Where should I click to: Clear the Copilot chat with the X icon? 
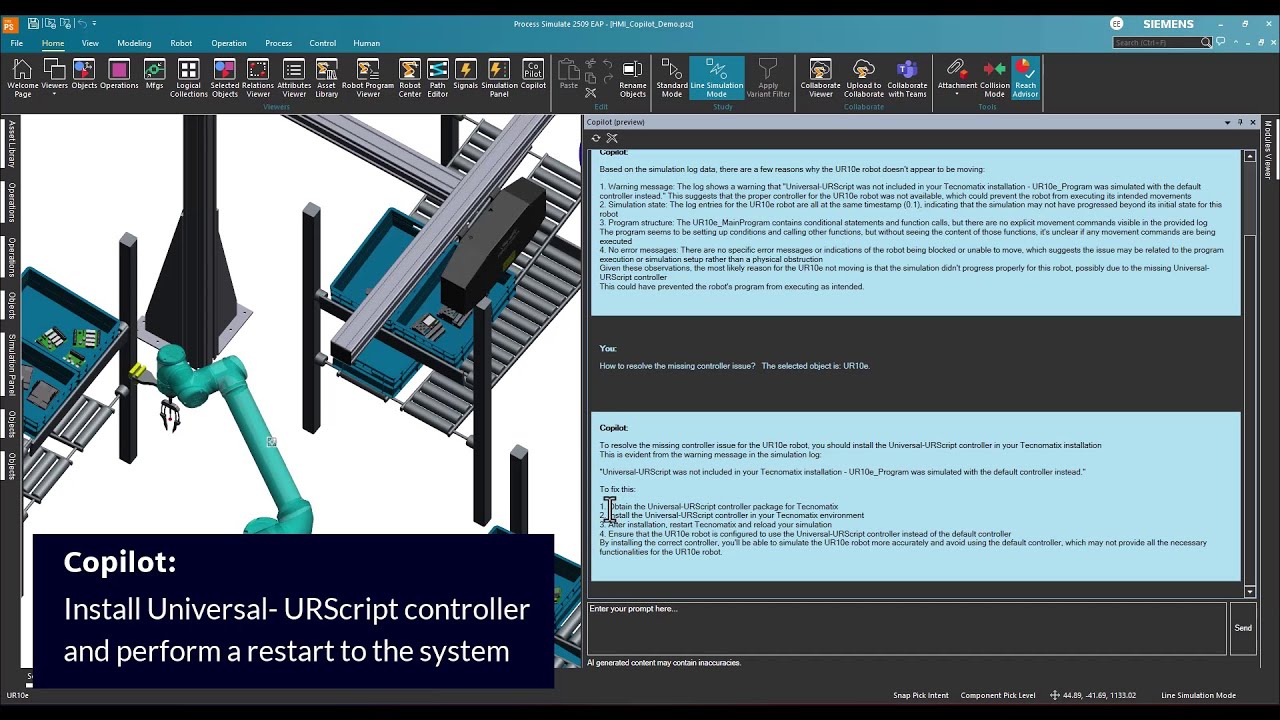612,138
